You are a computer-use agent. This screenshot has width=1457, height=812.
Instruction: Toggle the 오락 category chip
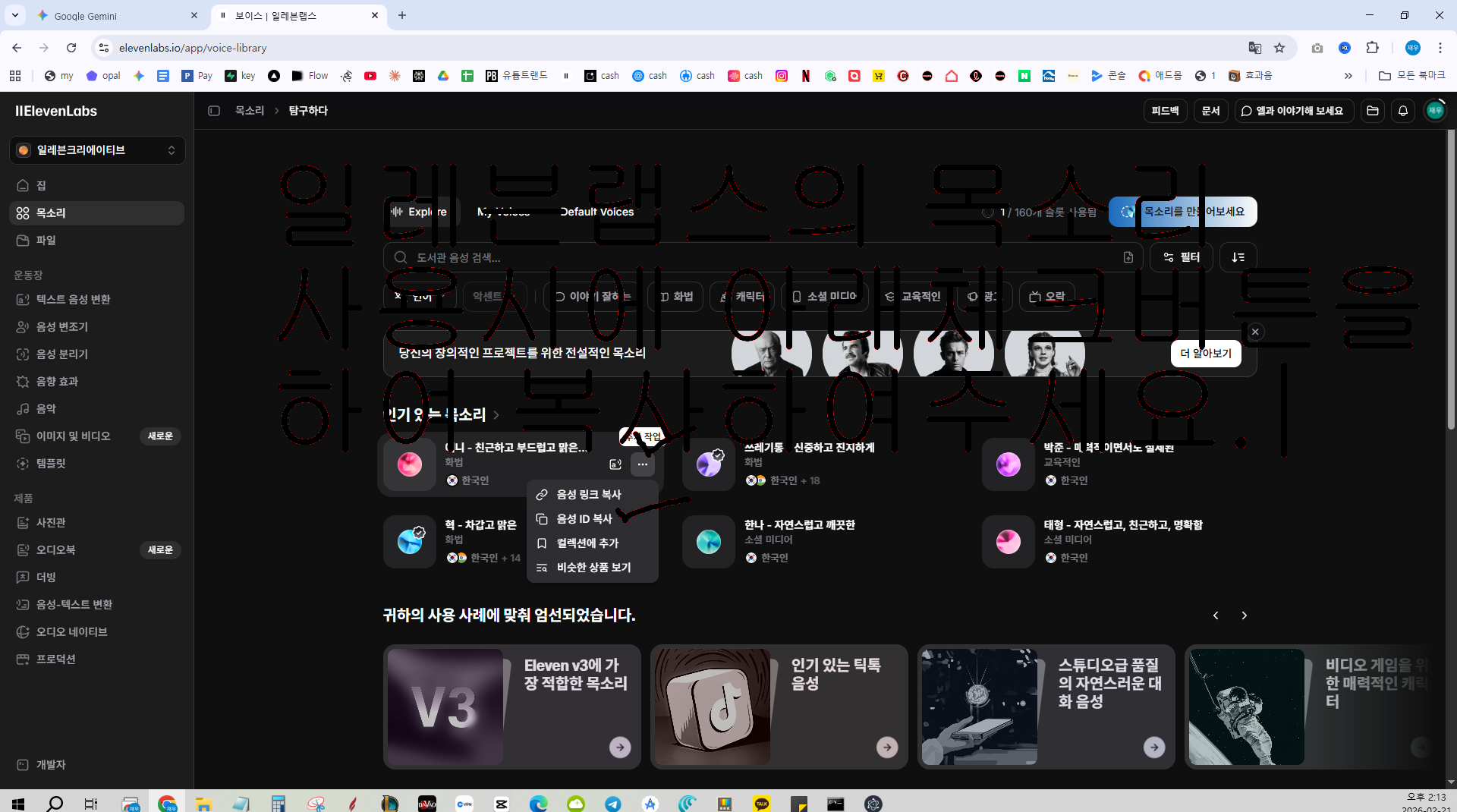click(x=1047, y=297)
